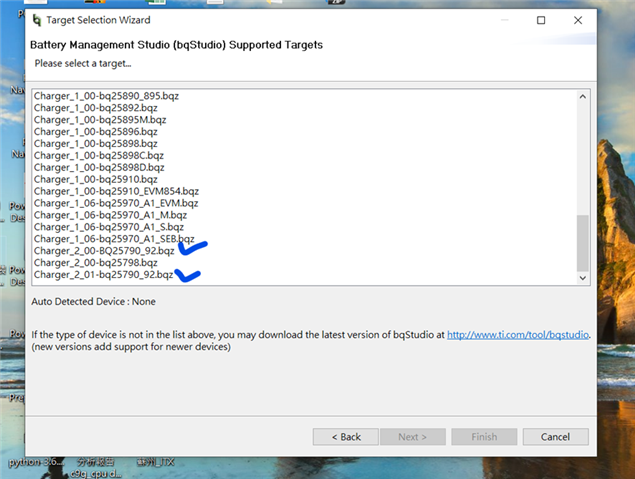This screenshot has height=479, width=635.
Task: Click the scroll down arrow of target list
Action: click(x=583, y=278)
